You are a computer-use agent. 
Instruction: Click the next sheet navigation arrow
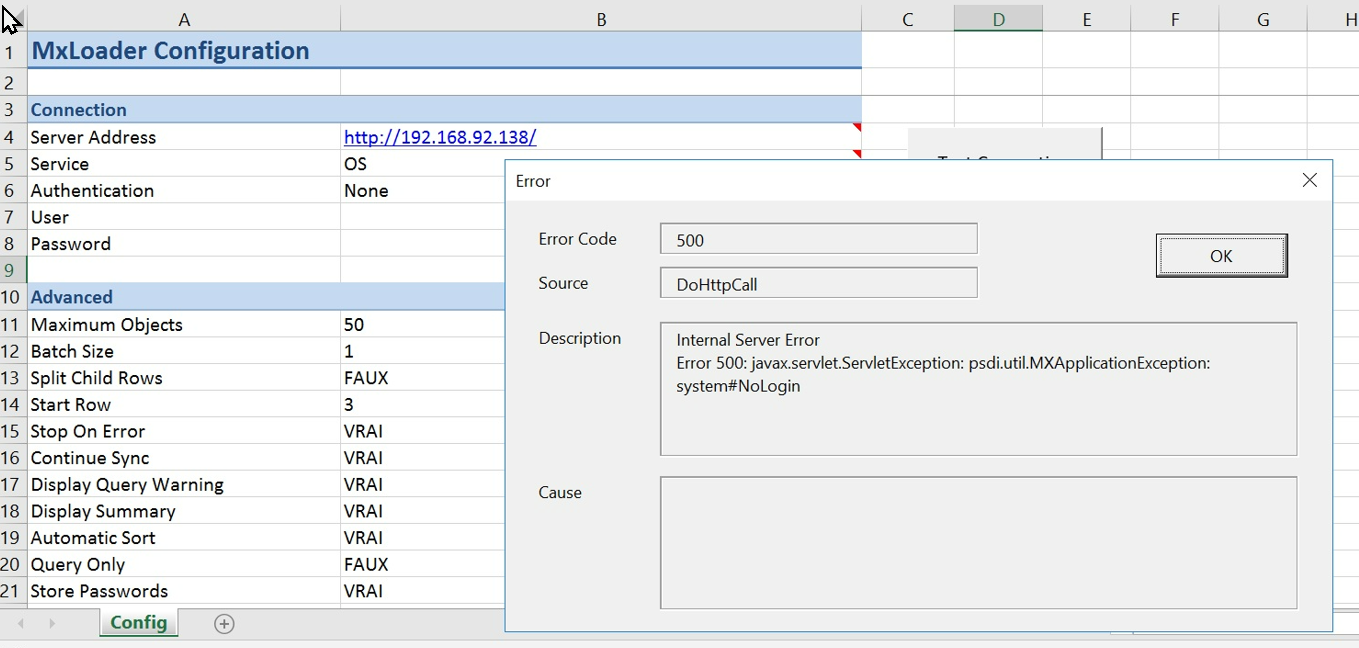[52, 623]
